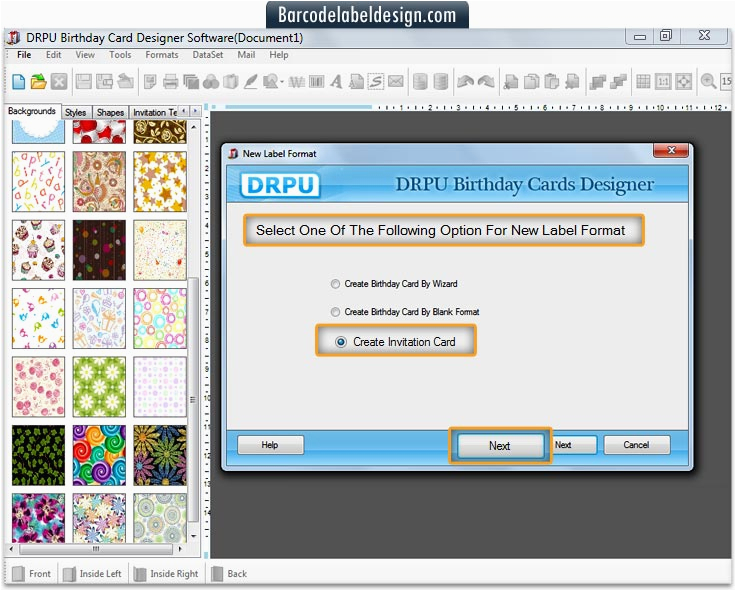Click the Cut scissors-page icon

click(510, 82)
